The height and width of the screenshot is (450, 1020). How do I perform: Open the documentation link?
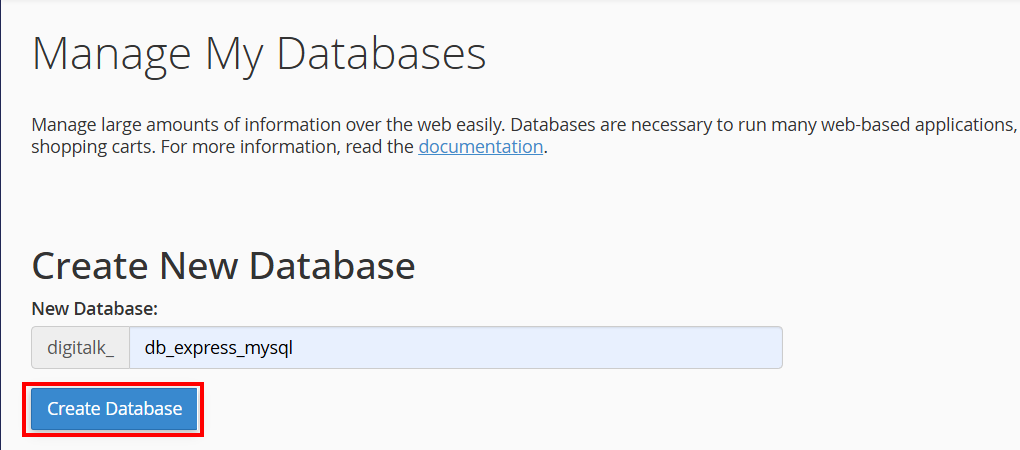point(480,147)
